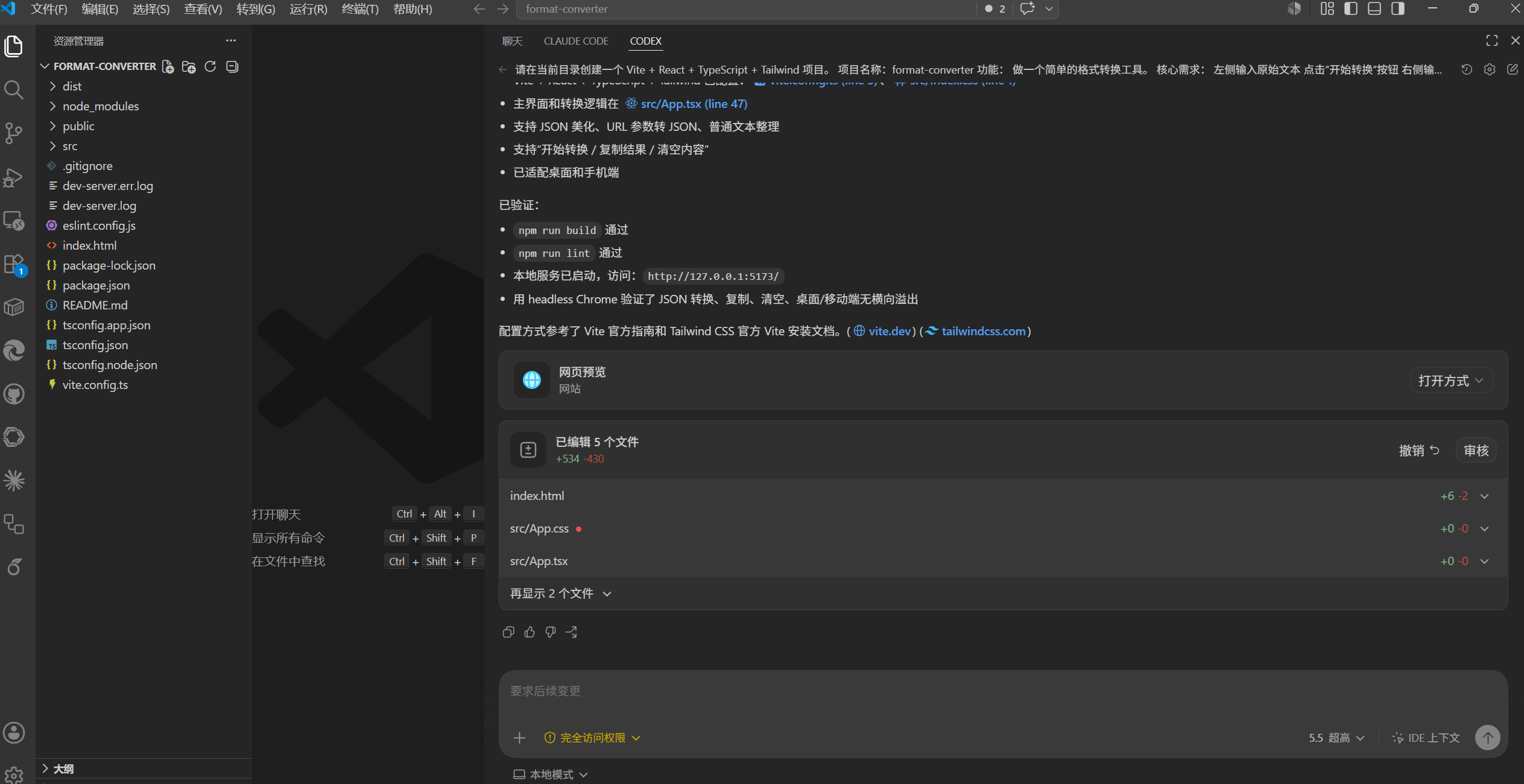The height and width of the screenshot is (784, 1524).
Task: Open the 打开方式 dropdown
Action: (1451, 381)
